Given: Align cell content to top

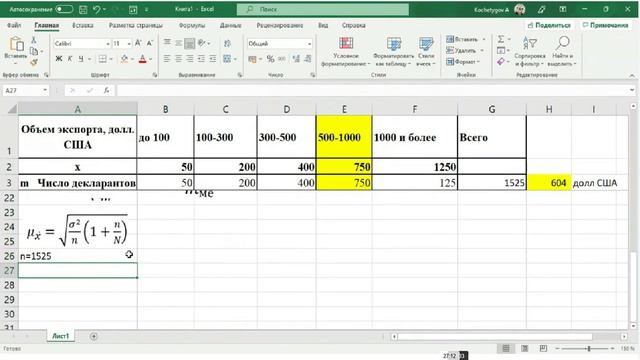Looking at the screenshot, I should point(167,42).
